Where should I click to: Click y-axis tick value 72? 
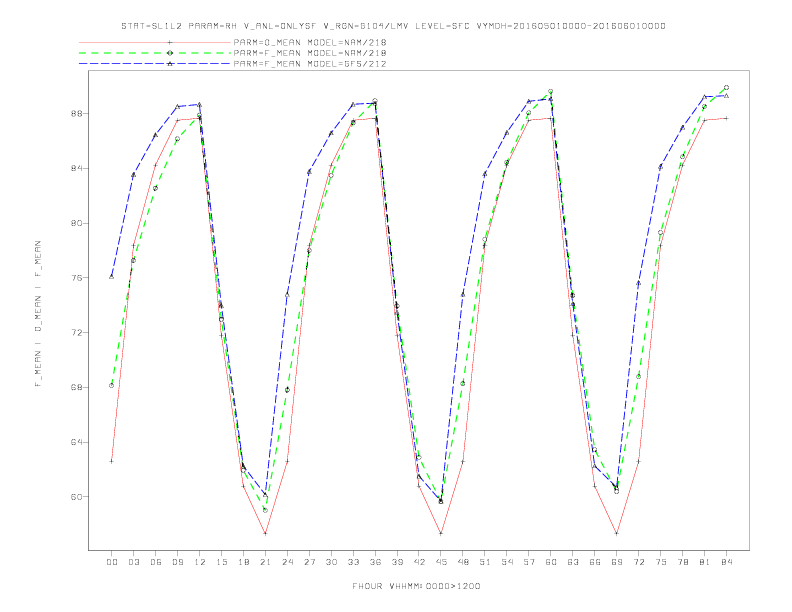pyautogui.click(x=74, y=333)
